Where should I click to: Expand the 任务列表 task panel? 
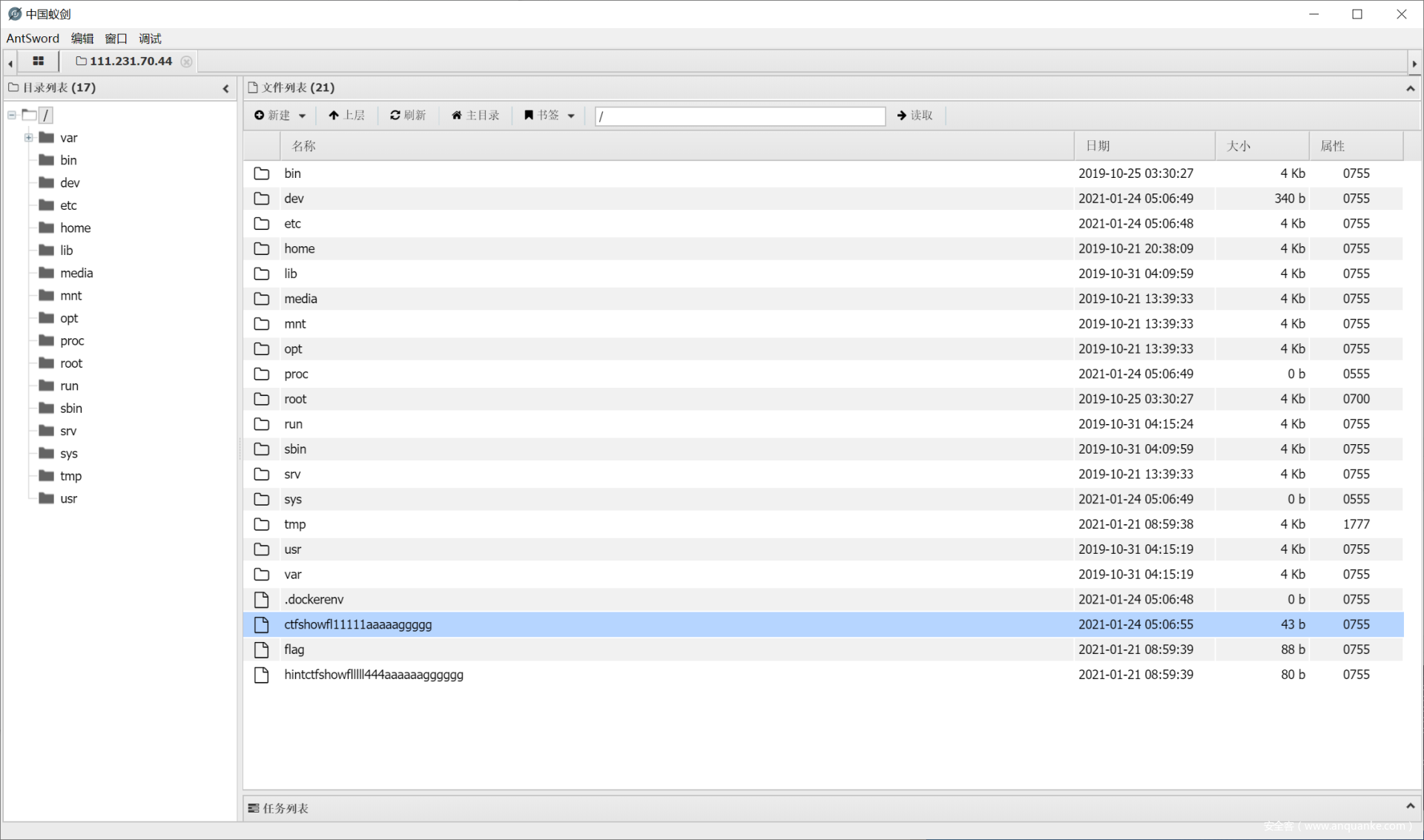pos(1410,807)
